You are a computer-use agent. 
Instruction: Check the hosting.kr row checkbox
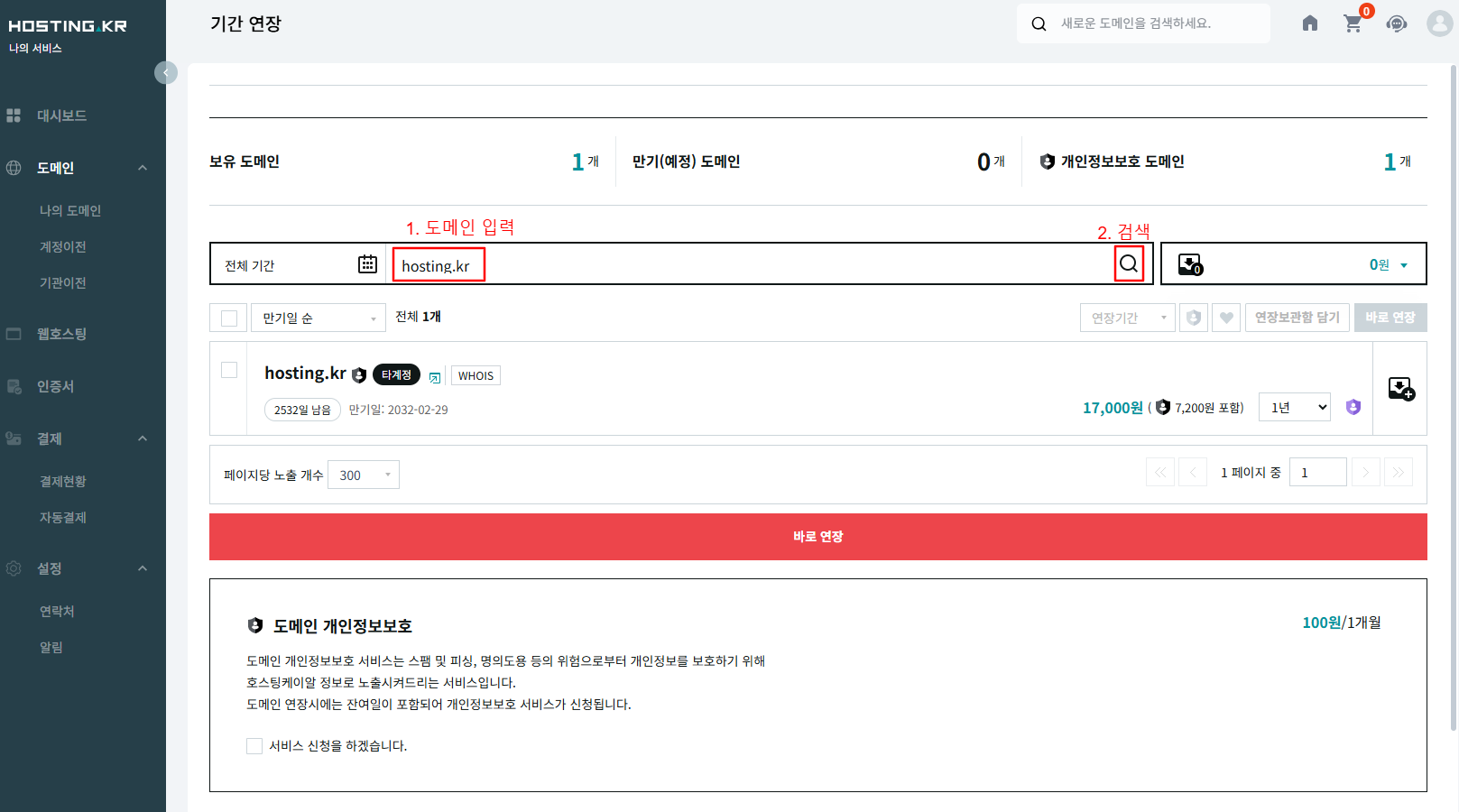tap(229, 370)
